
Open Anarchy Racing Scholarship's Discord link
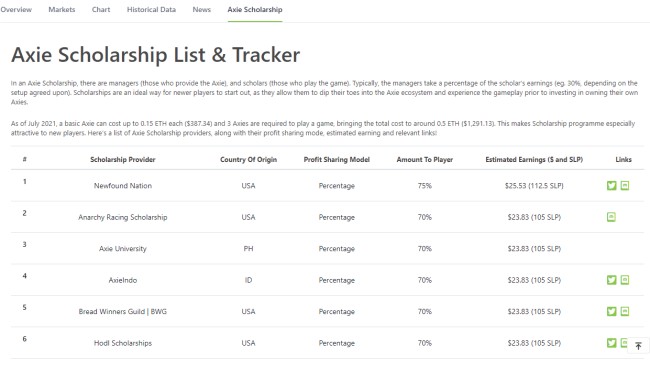(611, 217)
